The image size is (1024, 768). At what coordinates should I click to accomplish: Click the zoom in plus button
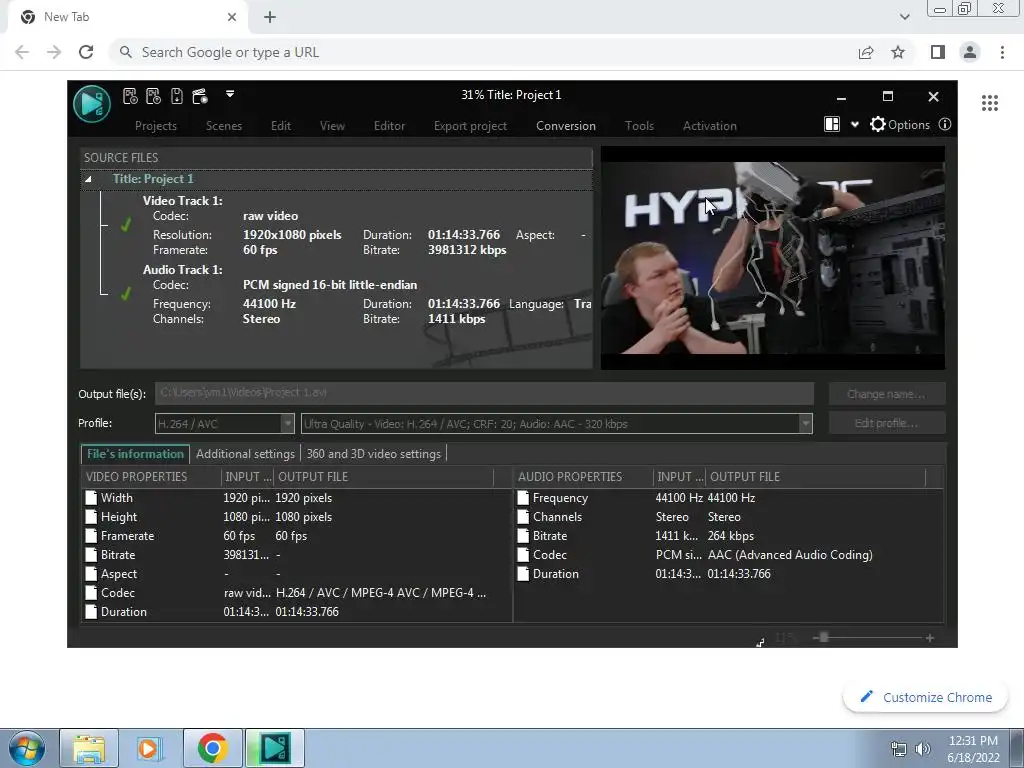click(929, 637)
